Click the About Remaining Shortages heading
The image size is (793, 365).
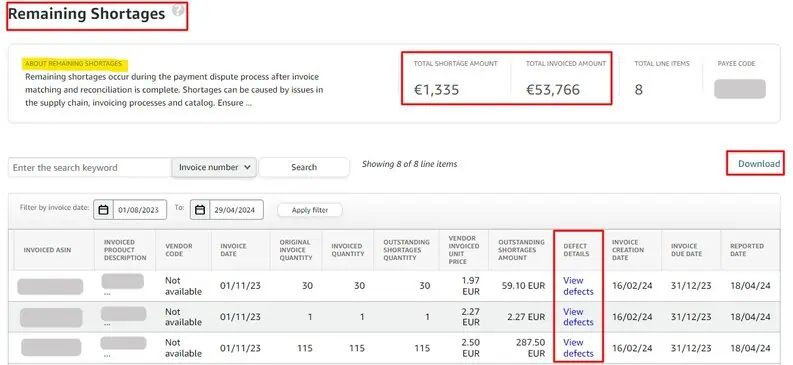click(x=74, y=64)
